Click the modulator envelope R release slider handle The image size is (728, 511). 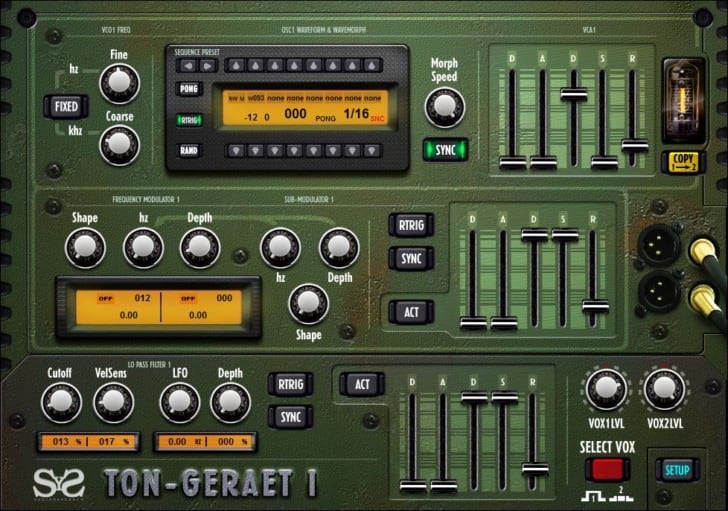[596, 306]
